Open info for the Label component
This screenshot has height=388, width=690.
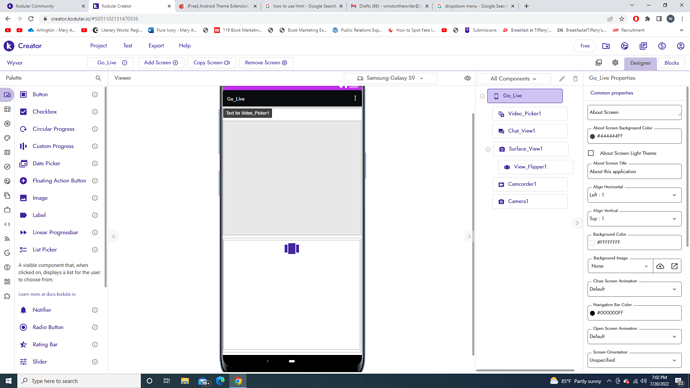click(x=95, y=215)
